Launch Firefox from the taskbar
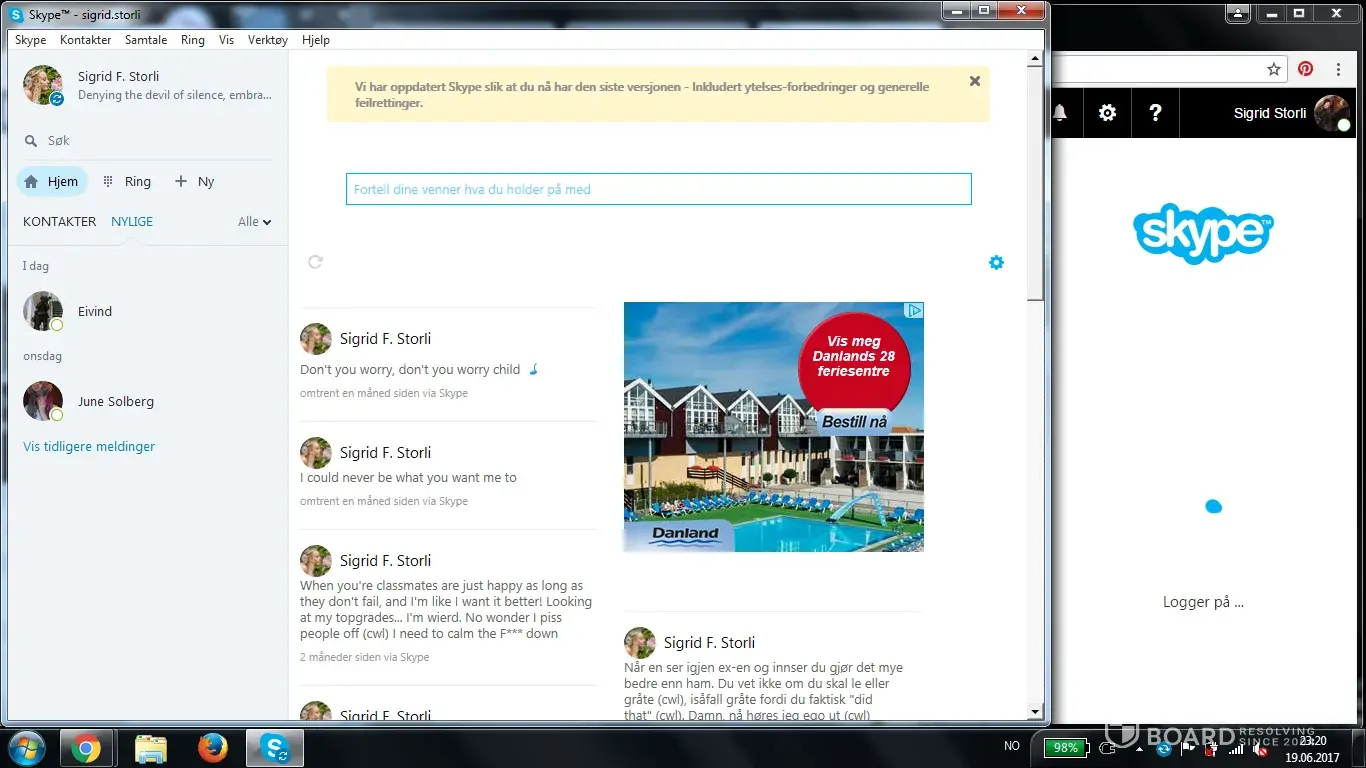1366x768 pixels. click(x=212, y=748)
